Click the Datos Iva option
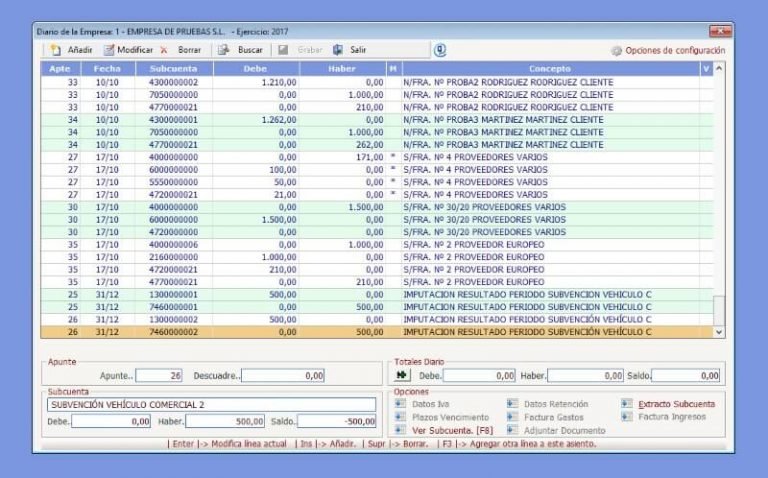The width and height of the screenshot is (768, 478). (432, 404)
